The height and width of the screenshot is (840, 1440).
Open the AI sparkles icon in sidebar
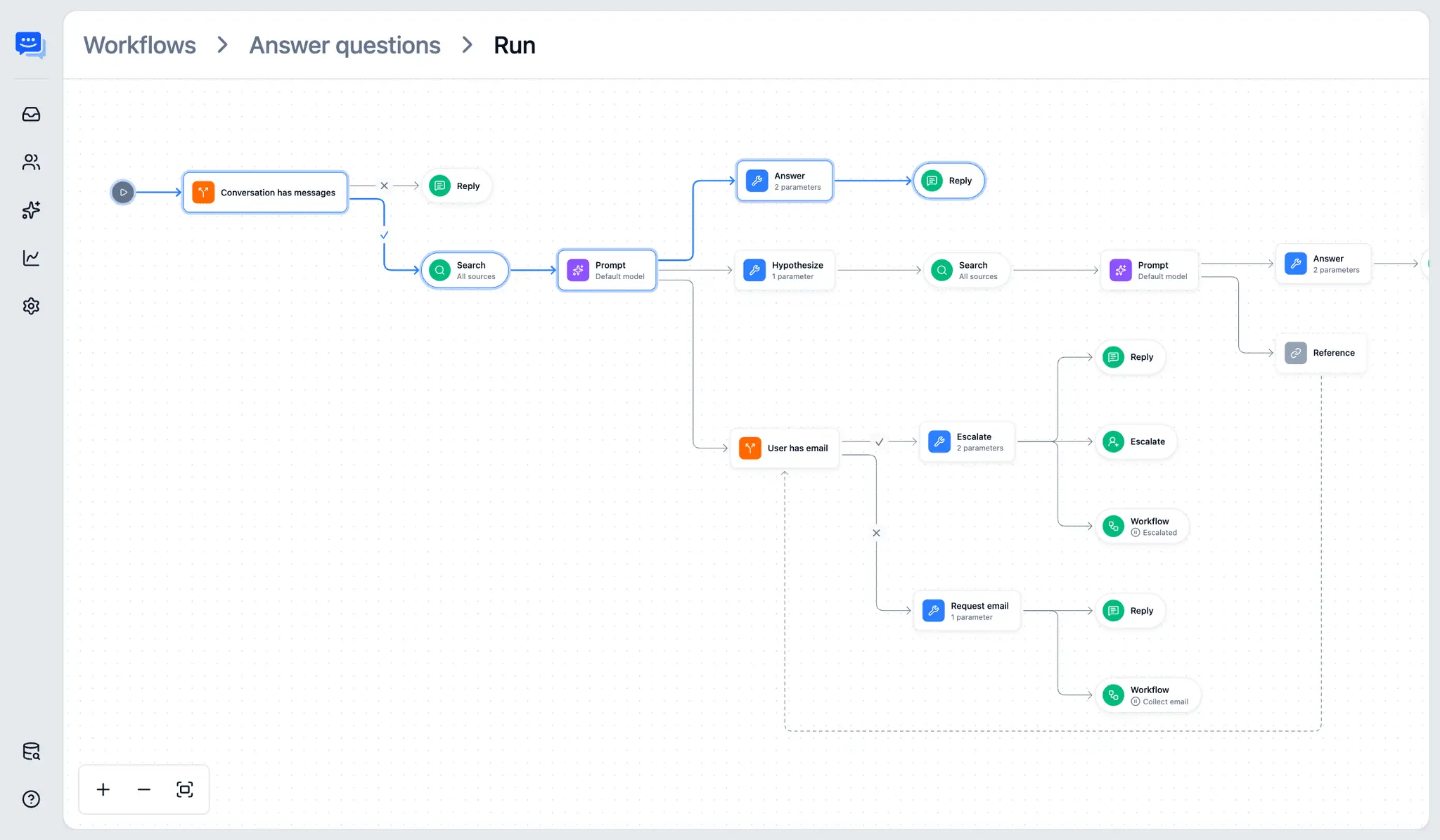point(31,210)
